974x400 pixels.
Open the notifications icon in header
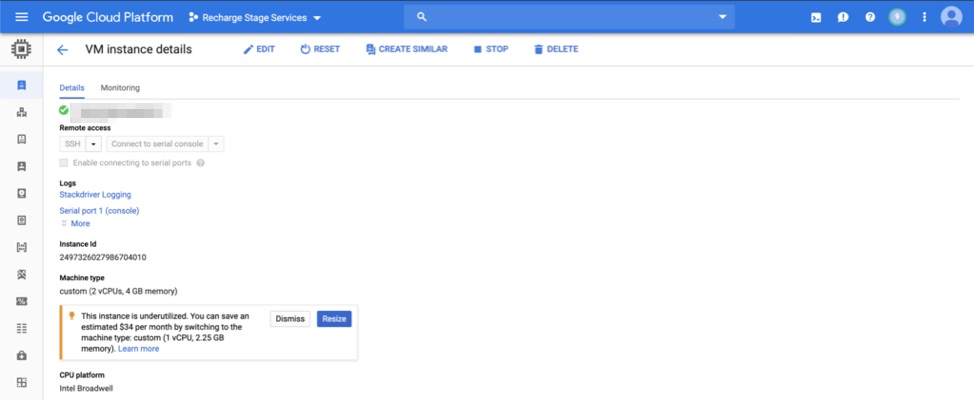(x=843, y=17)
